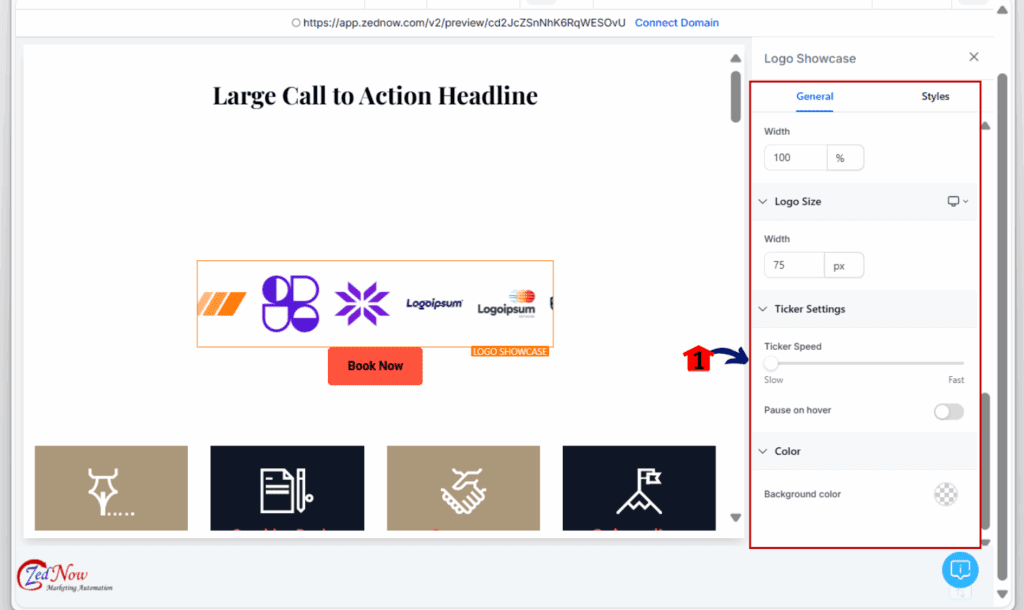Image resolution: width=1024 pixels, height=610 pixels.
Task: Click the ZedNow Marketing Automation logo
Action: click(65, 575)
